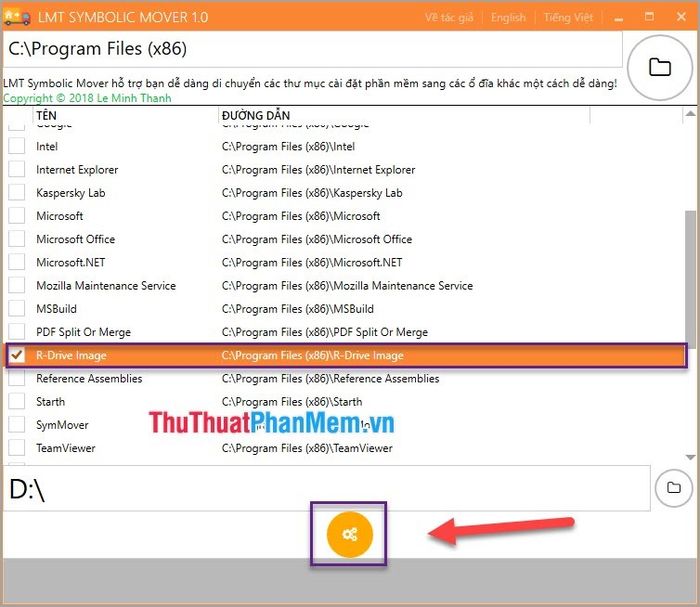The height and width of the screenshot is (607, 700).
Task: Select the 'Reference Assemblies' name
Action: (89, 378)
